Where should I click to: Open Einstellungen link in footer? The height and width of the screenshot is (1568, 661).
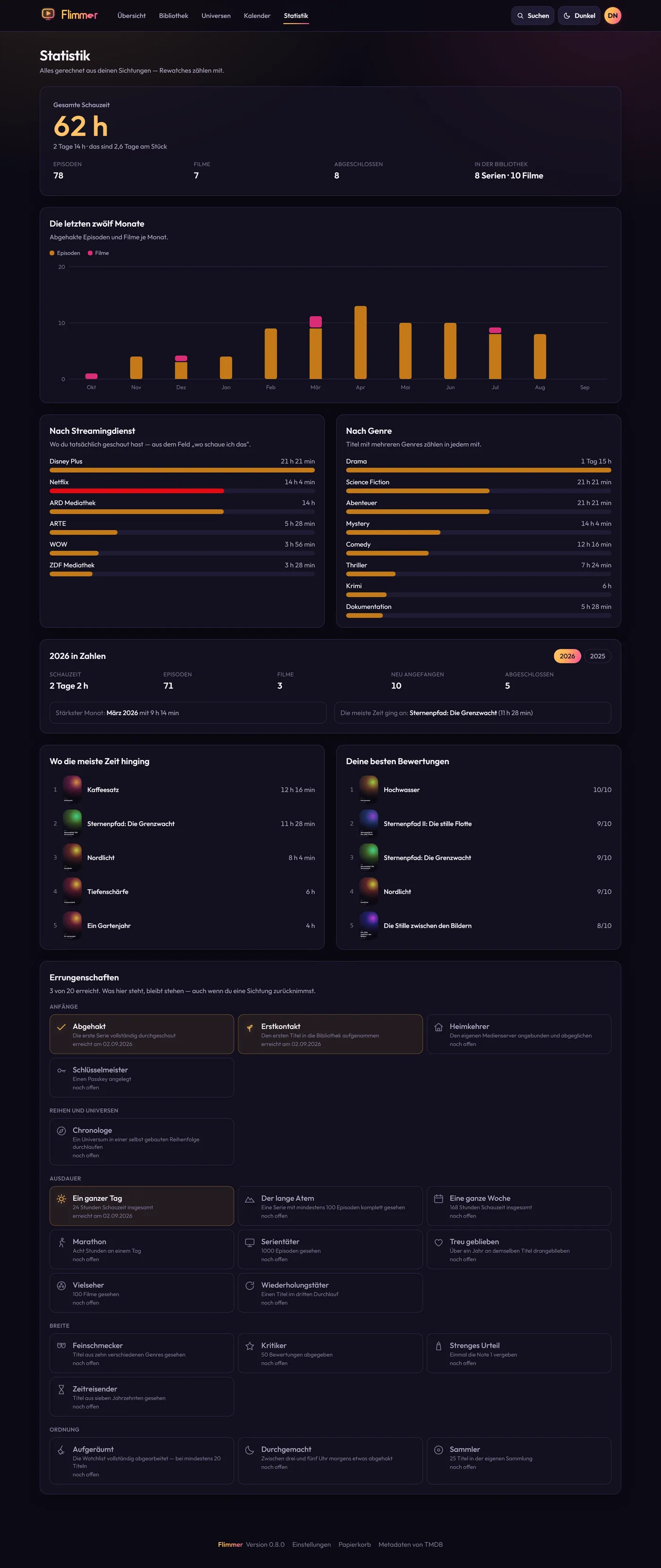click(x=312, y=1544)
